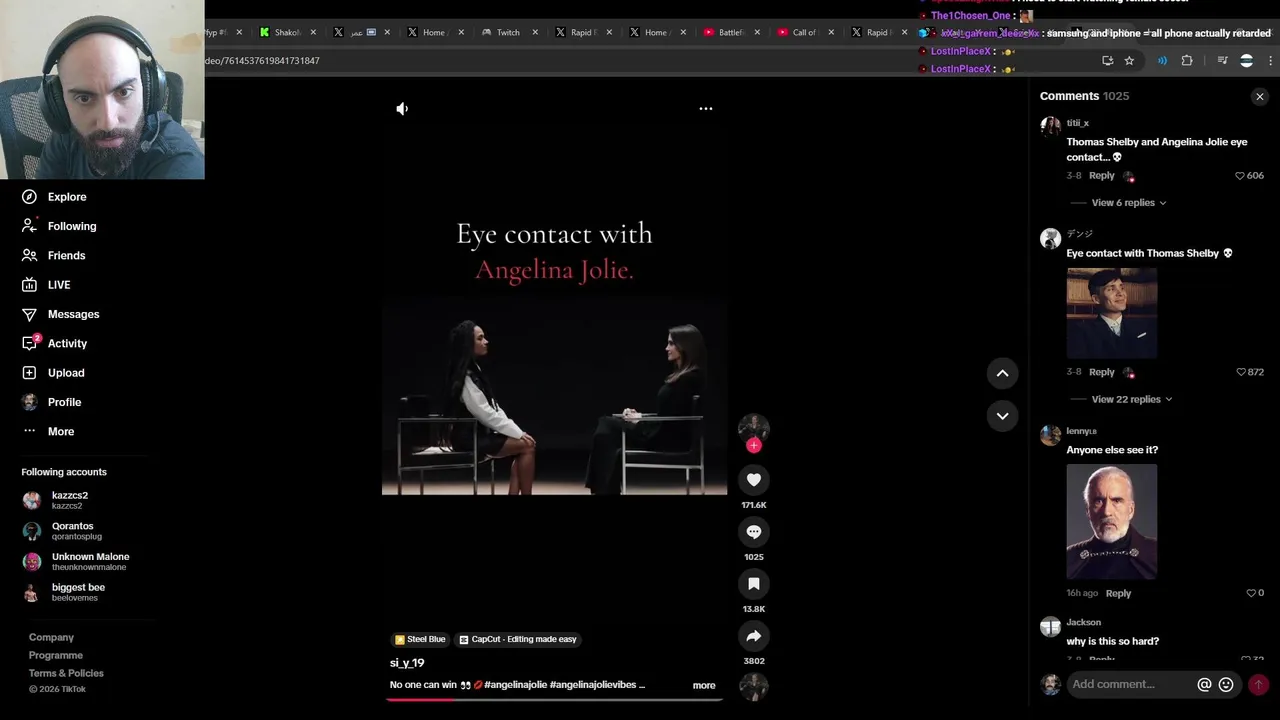The image size is (1280, 720).
Task: Open kazzcs2 following account
Action: pos(69,500)
